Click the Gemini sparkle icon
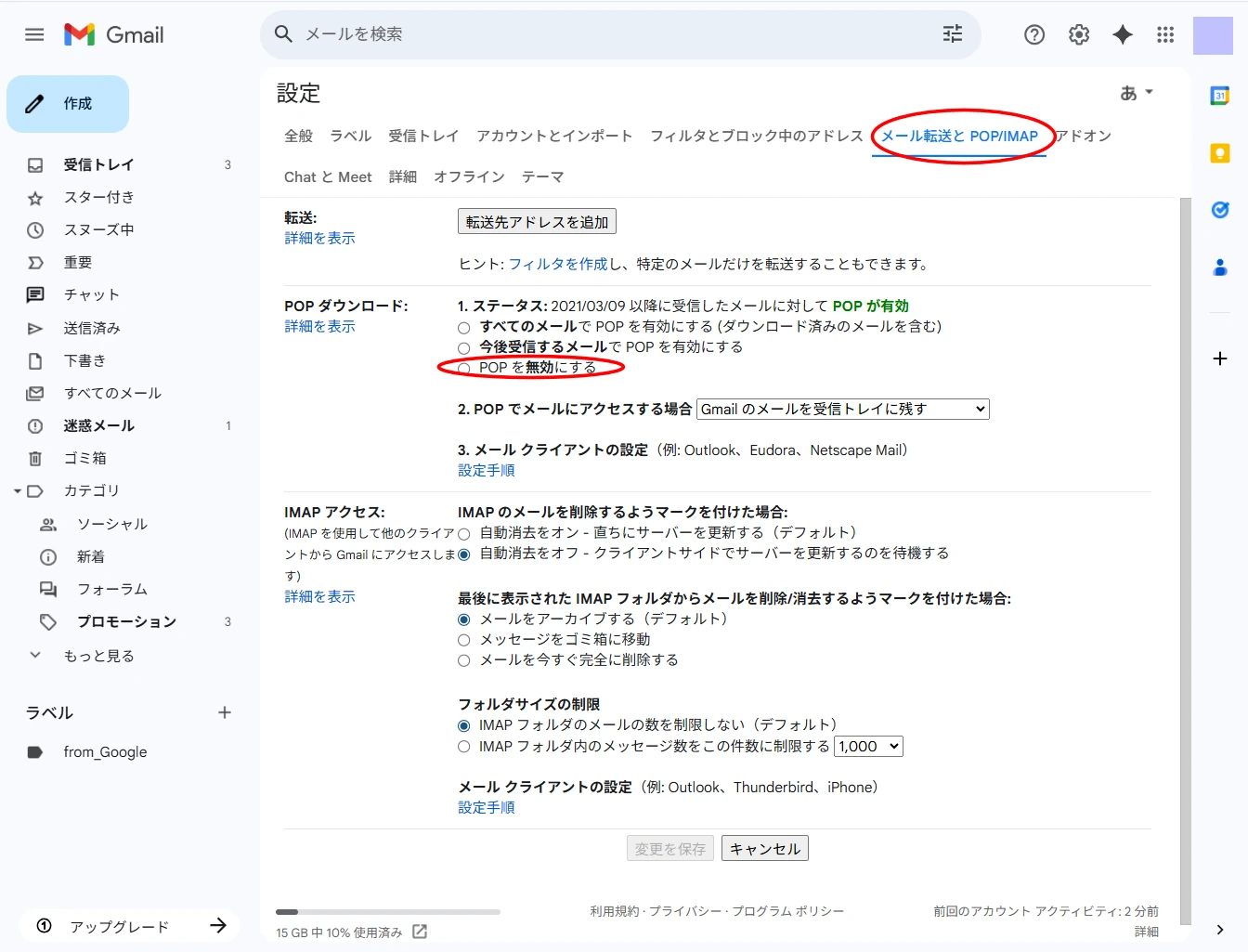The width and height of the screenshot is (1248, 952). tap(1123, 34)
